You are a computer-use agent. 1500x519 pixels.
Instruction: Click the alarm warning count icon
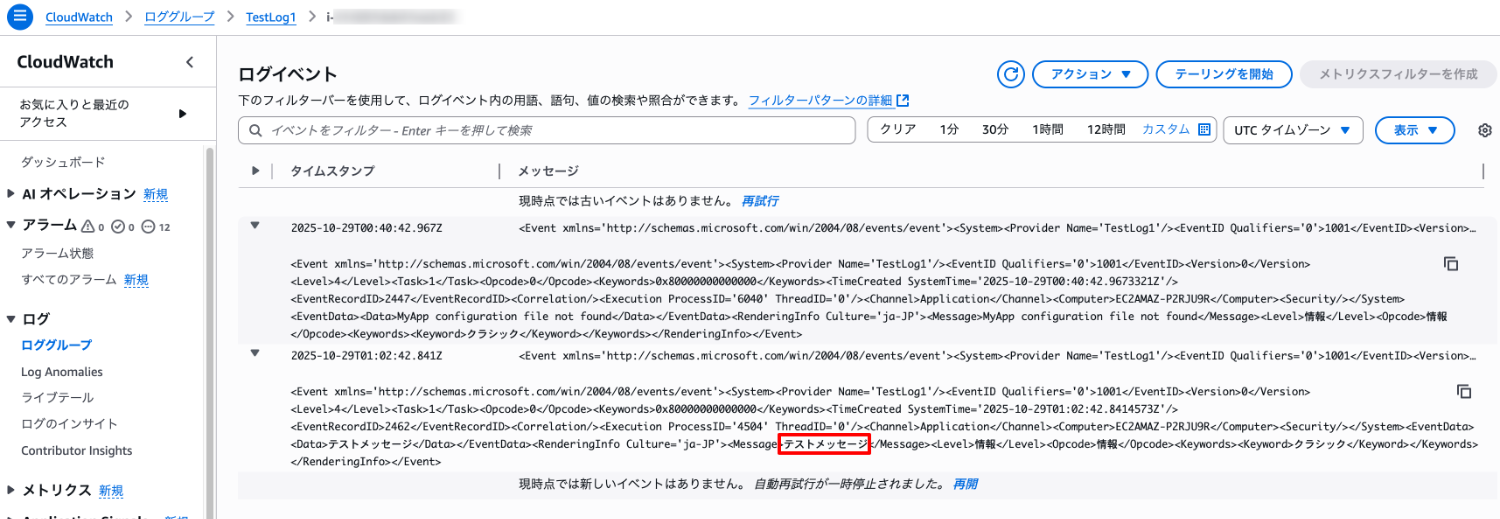pyautogui.click(x=87, y=226)
